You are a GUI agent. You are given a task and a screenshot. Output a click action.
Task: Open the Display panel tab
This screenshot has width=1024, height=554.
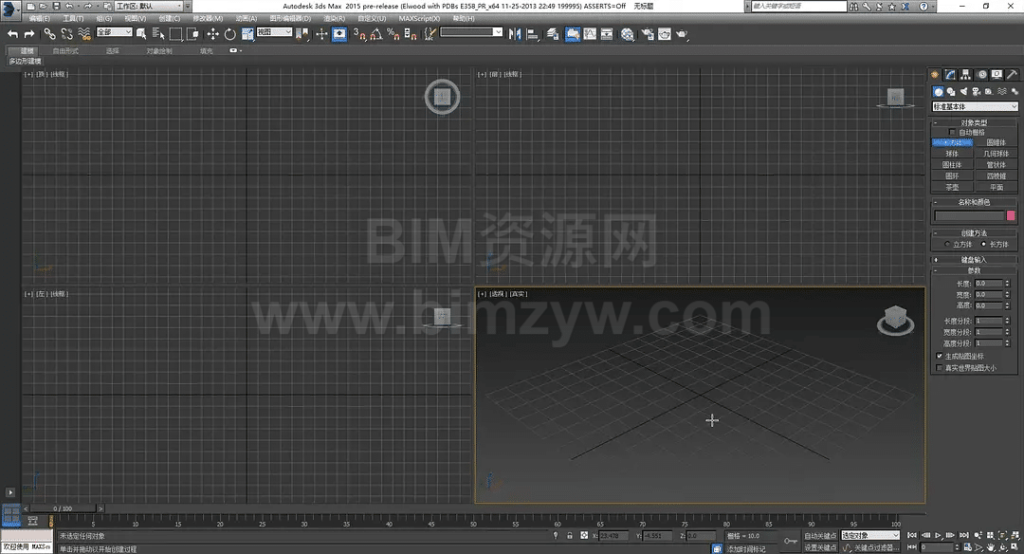997,74
